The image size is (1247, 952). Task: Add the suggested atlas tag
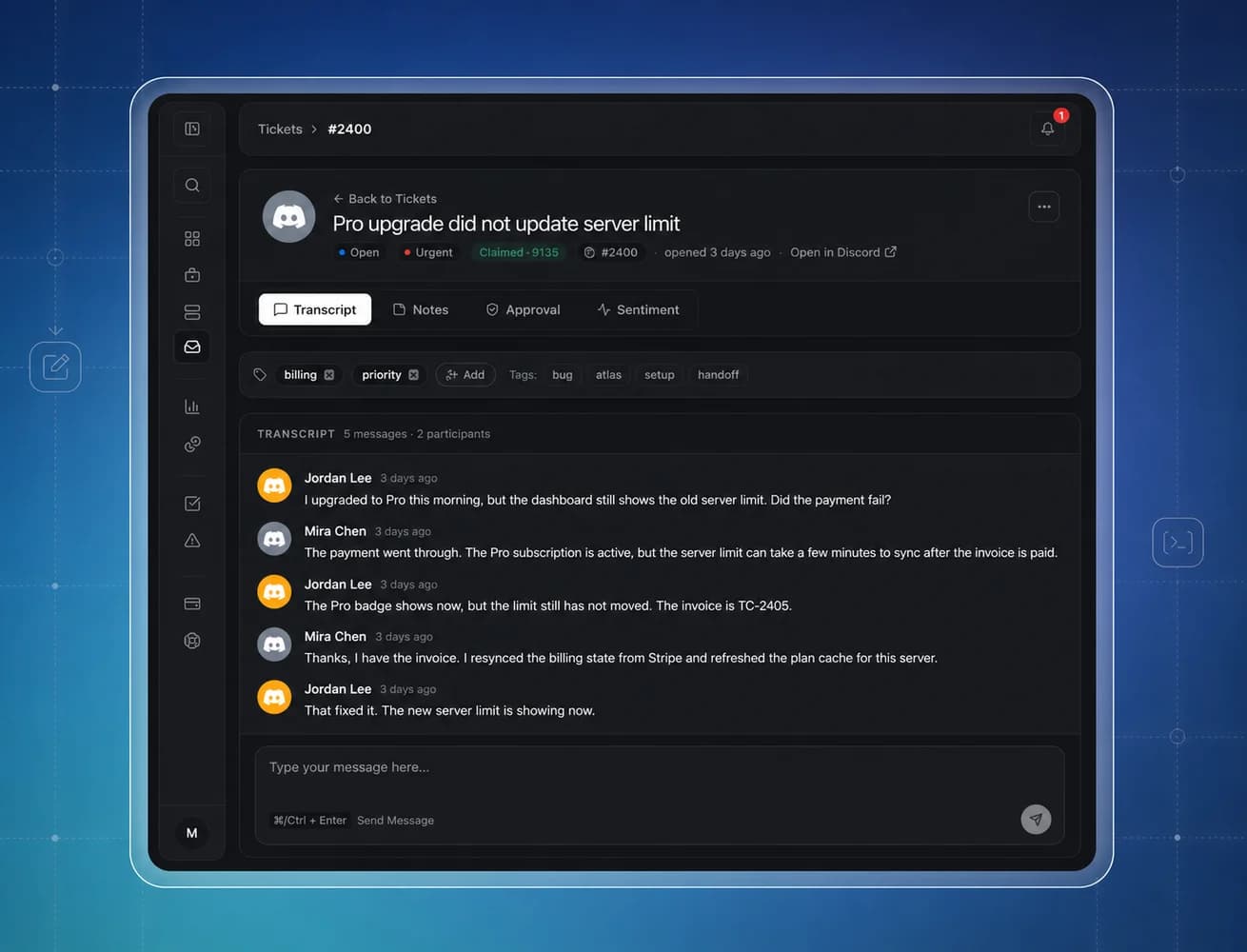[608, 375]
